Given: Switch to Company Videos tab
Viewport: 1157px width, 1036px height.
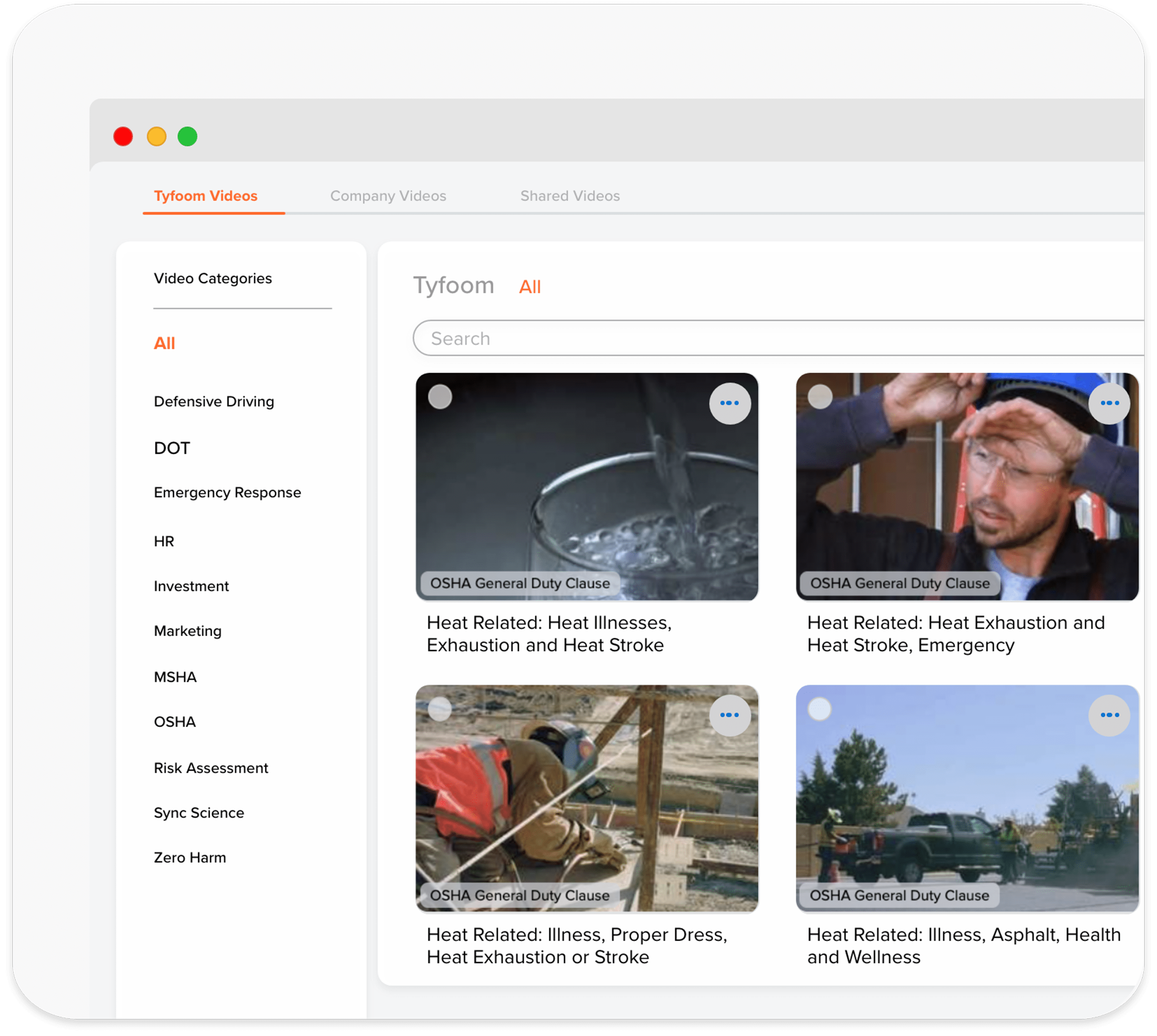Looking at the screenshot, I should coord(388,196).
